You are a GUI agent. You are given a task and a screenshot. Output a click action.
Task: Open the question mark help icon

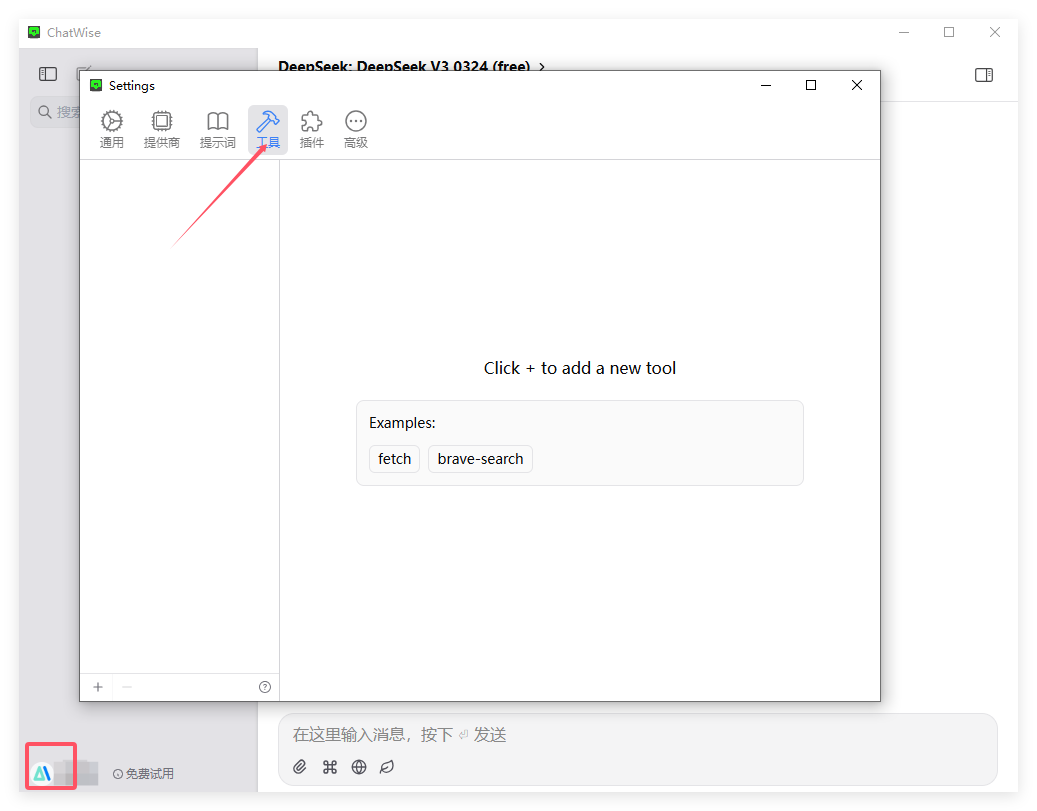pos(265,687)
